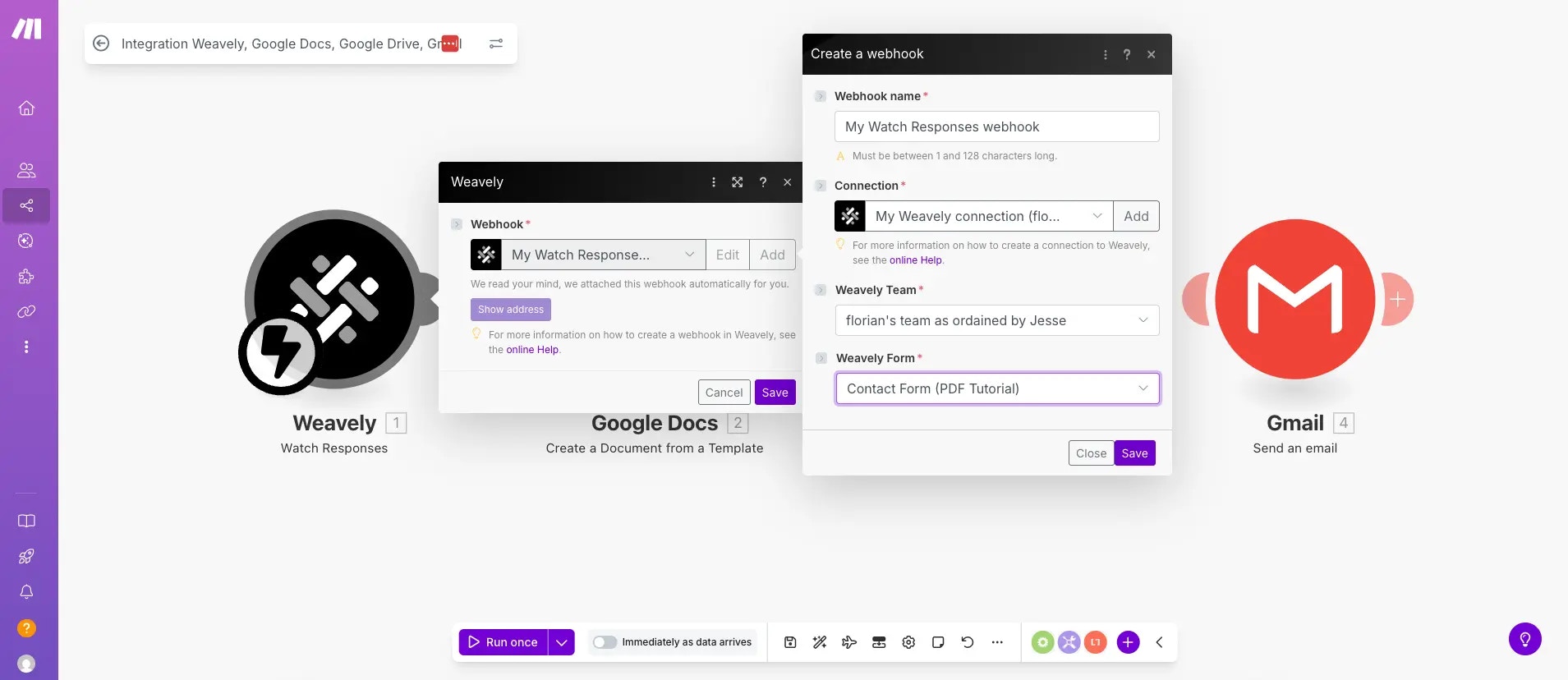Click Add next to the Webhook field
1568x680 pixels.
[x=772, y=255]
